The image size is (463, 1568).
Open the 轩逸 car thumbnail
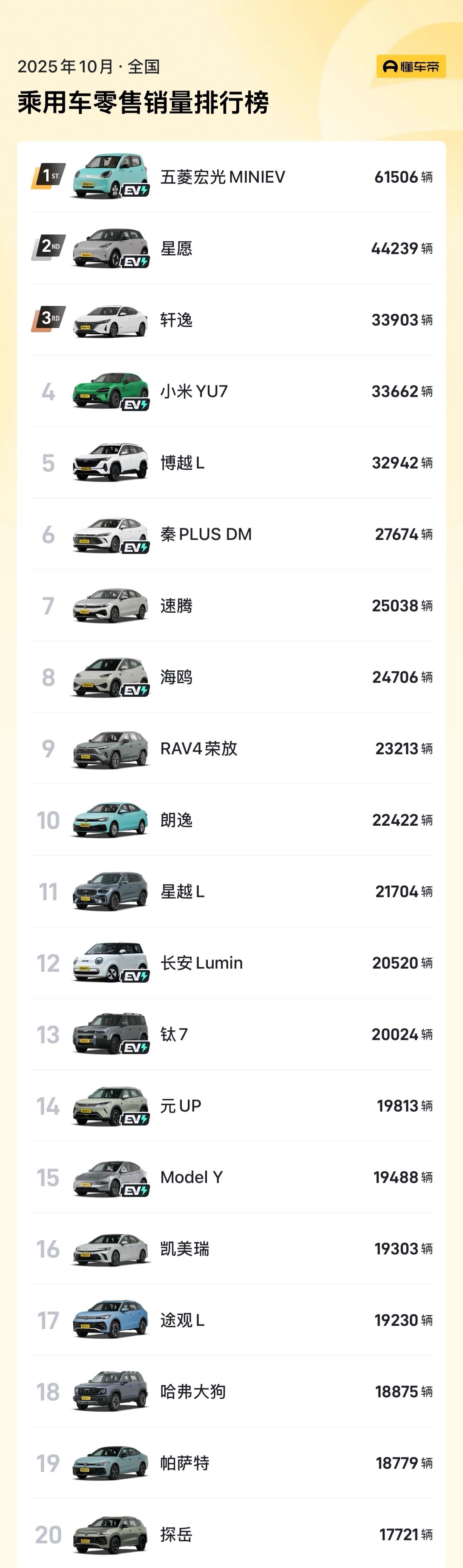pyautogui.click(x=110, y=320)
